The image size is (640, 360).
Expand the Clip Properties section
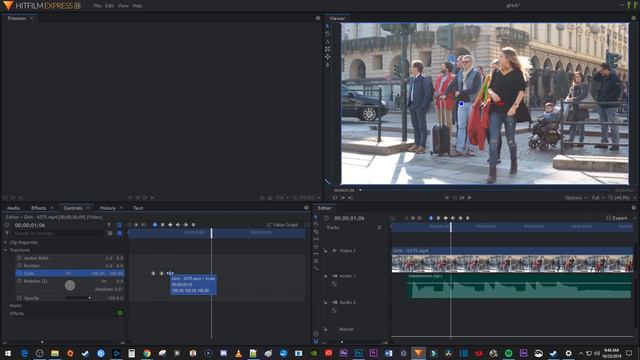tap(6, 242)
